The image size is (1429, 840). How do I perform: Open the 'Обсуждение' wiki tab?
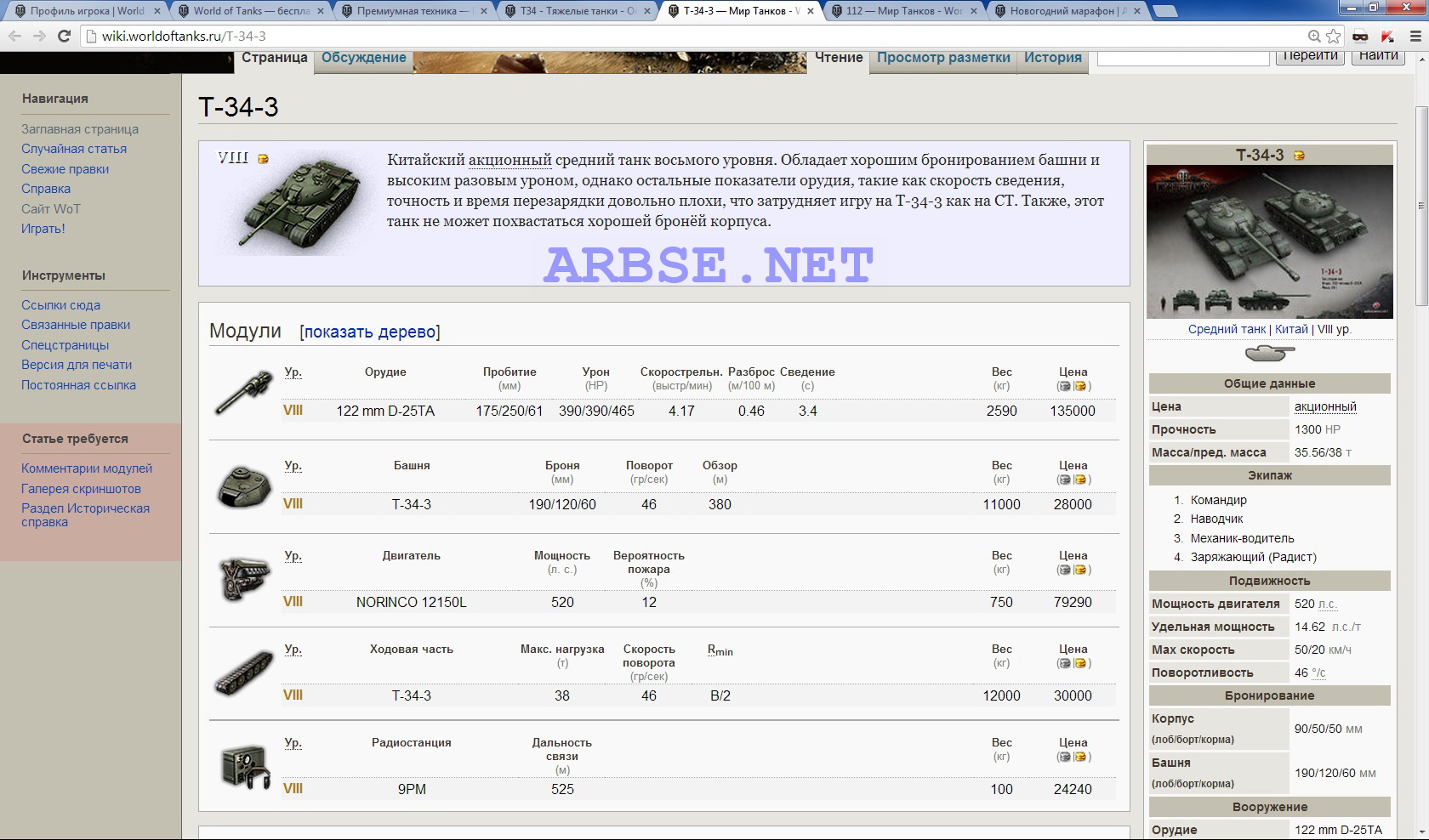coord(363,57)
